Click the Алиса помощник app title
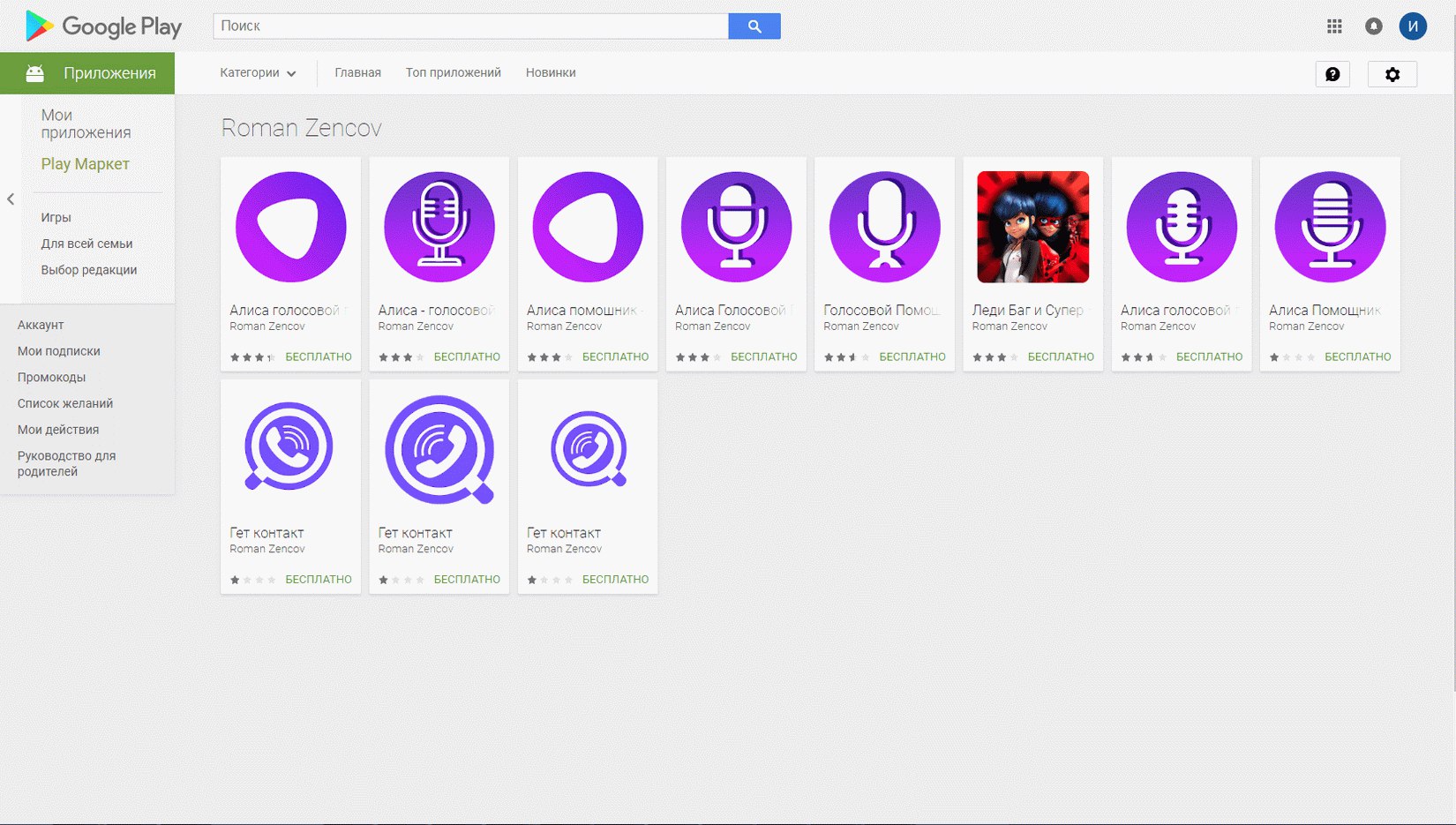Image resolution: width=1456 pixels, height=825 pixels. [x=585, y=311]
